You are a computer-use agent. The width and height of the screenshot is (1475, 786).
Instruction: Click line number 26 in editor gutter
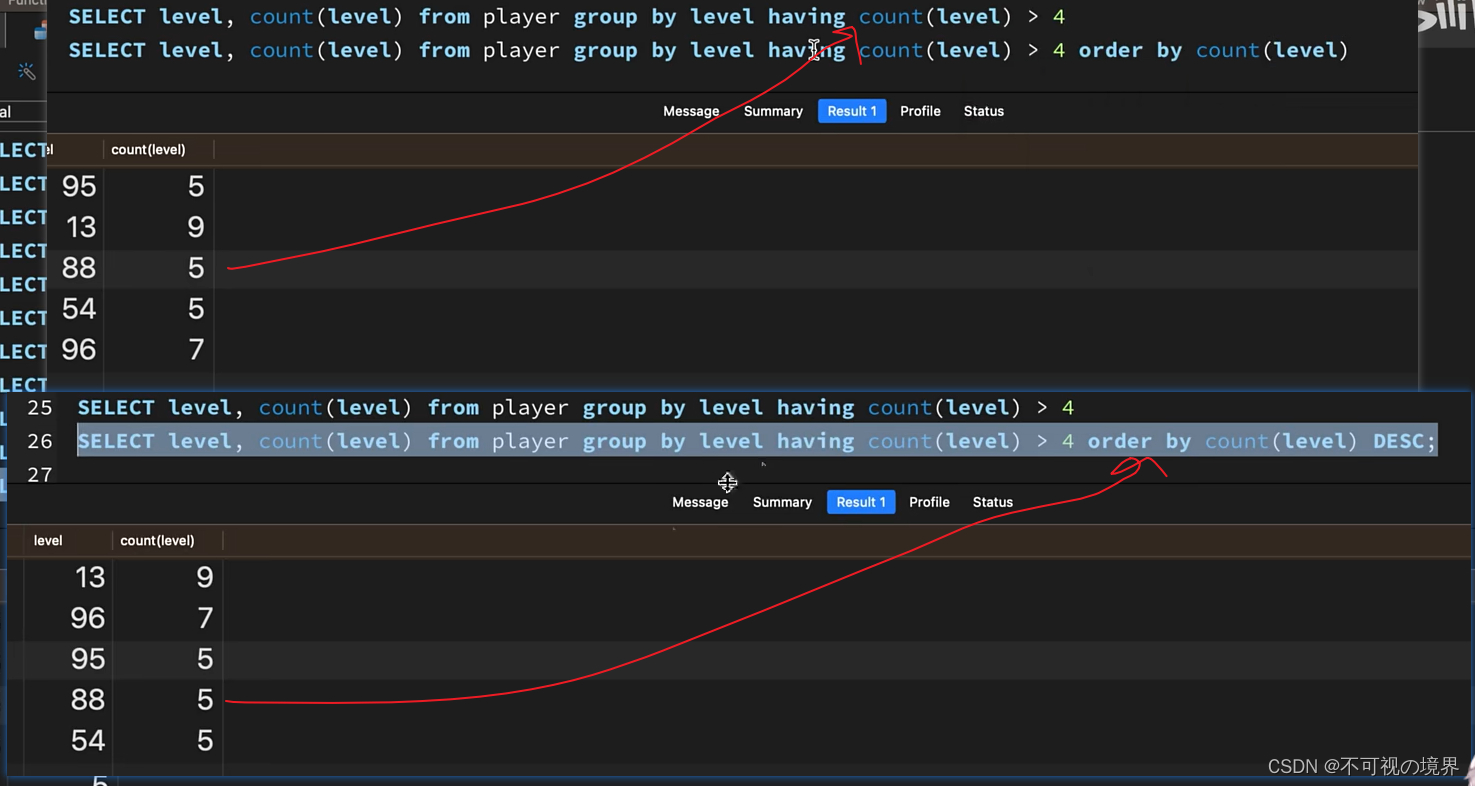[40, 441]
